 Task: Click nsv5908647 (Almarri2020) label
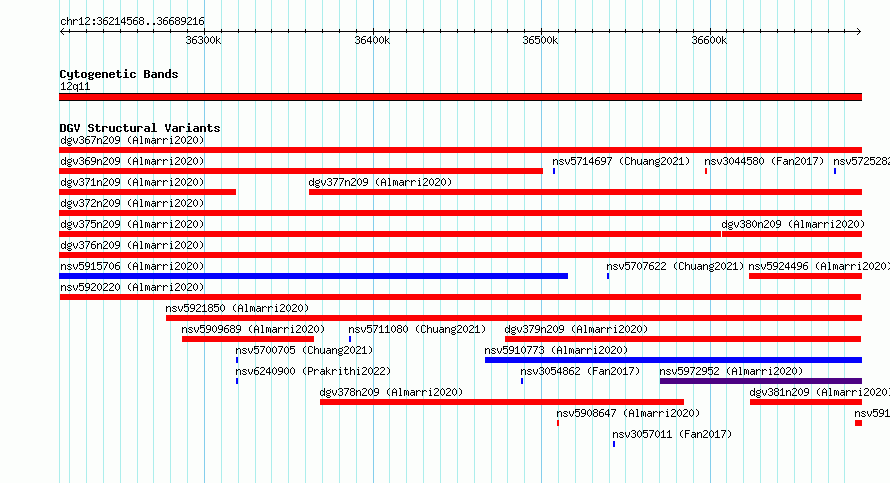coord(628,413)
